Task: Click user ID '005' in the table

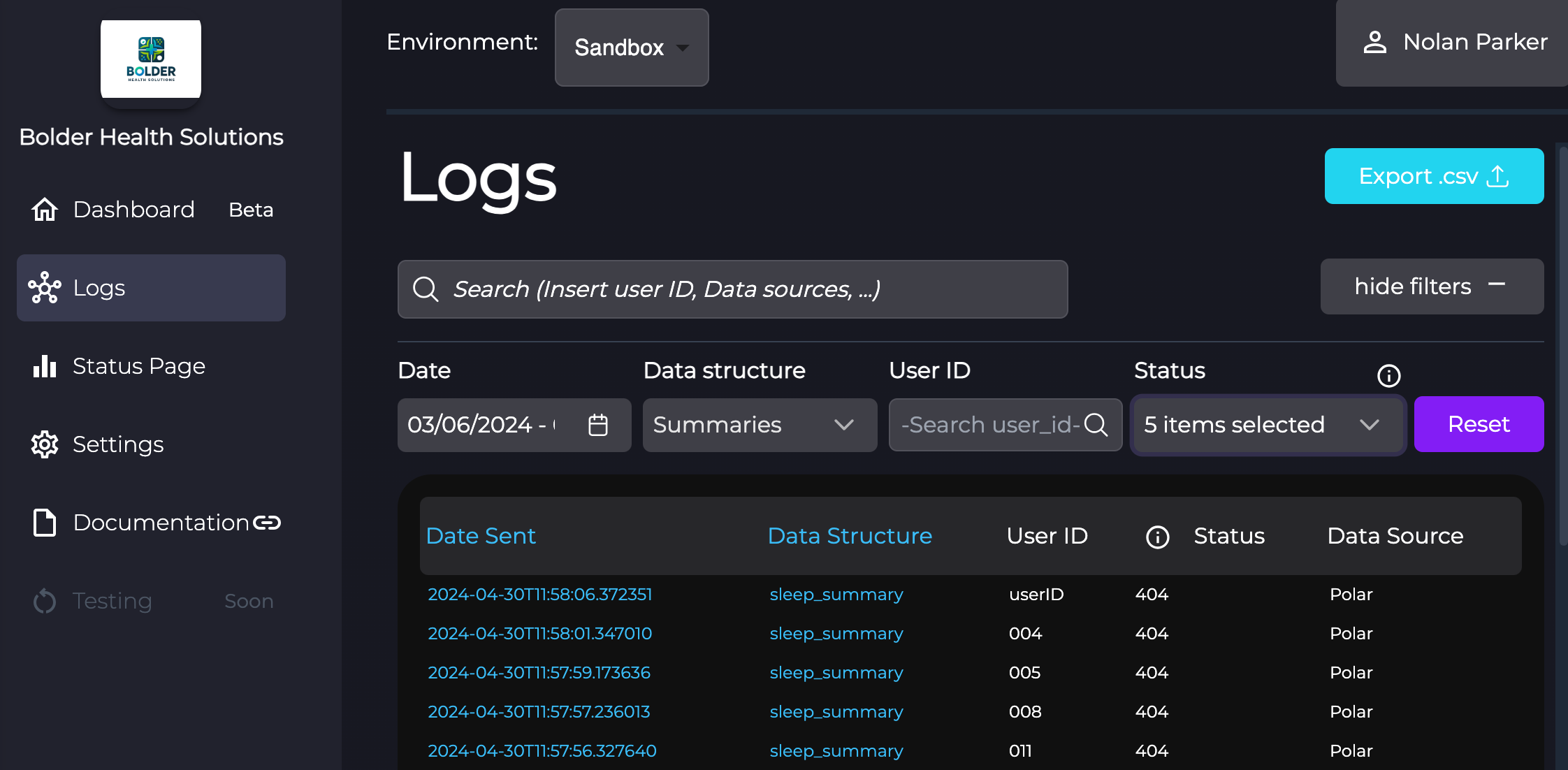Action: coord(1024,673)
